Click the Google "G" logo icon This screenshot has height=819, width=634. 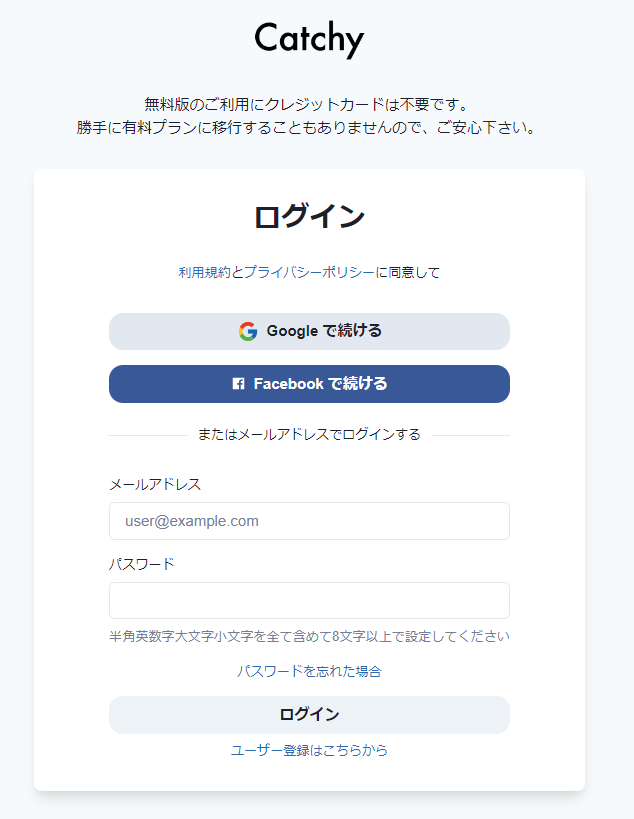tap(248, 331)
